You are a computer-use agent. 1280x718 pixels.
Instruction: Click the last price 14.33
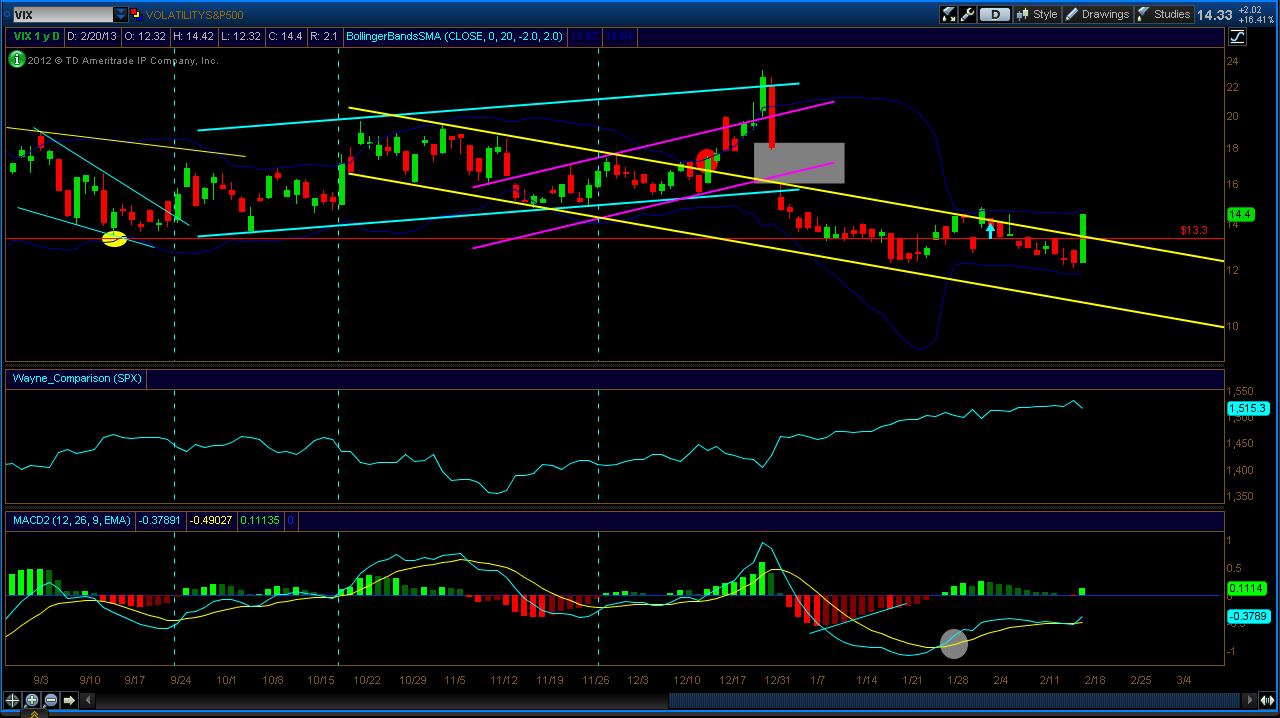(x=1214, y=14)
